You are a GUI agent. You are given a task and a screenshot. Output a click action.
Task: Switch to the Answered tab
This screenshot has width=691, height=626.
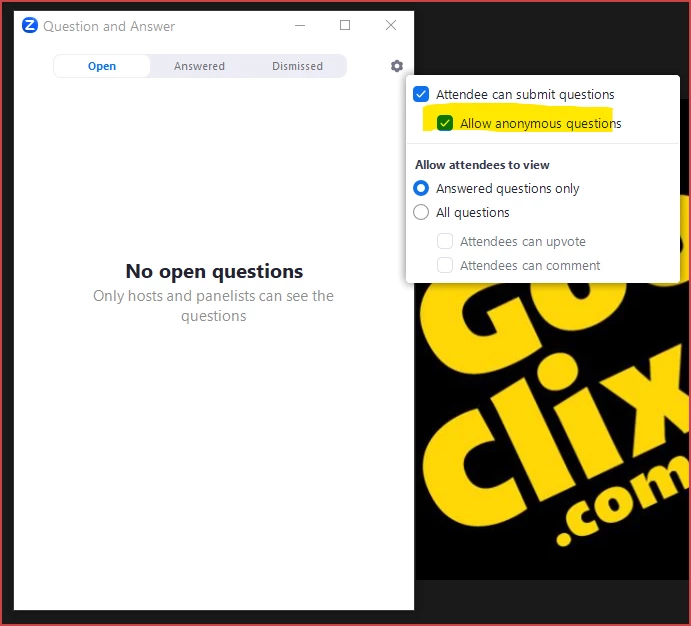click(199, 66)
